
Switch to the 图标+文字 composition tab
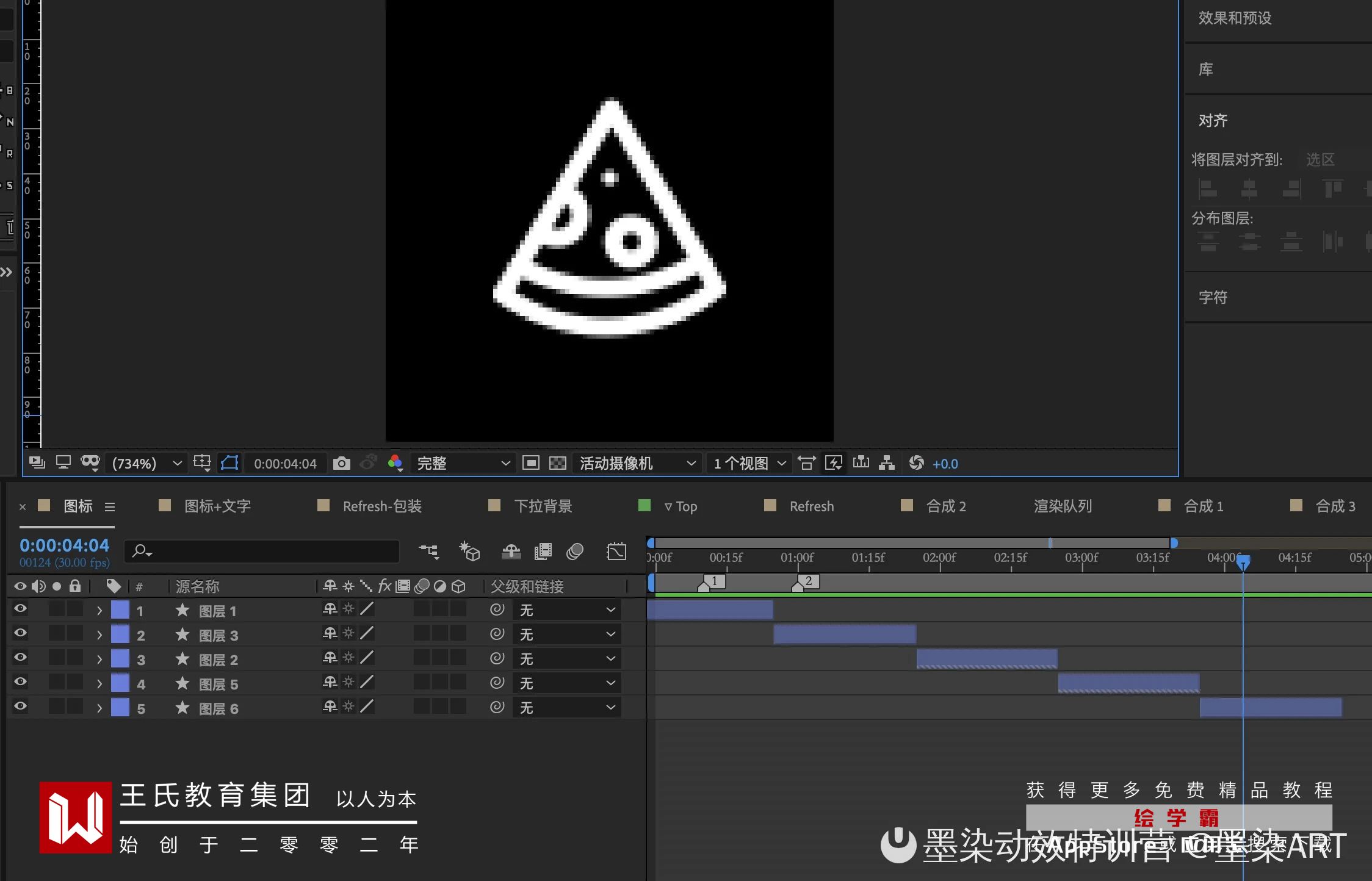[217, 506]
